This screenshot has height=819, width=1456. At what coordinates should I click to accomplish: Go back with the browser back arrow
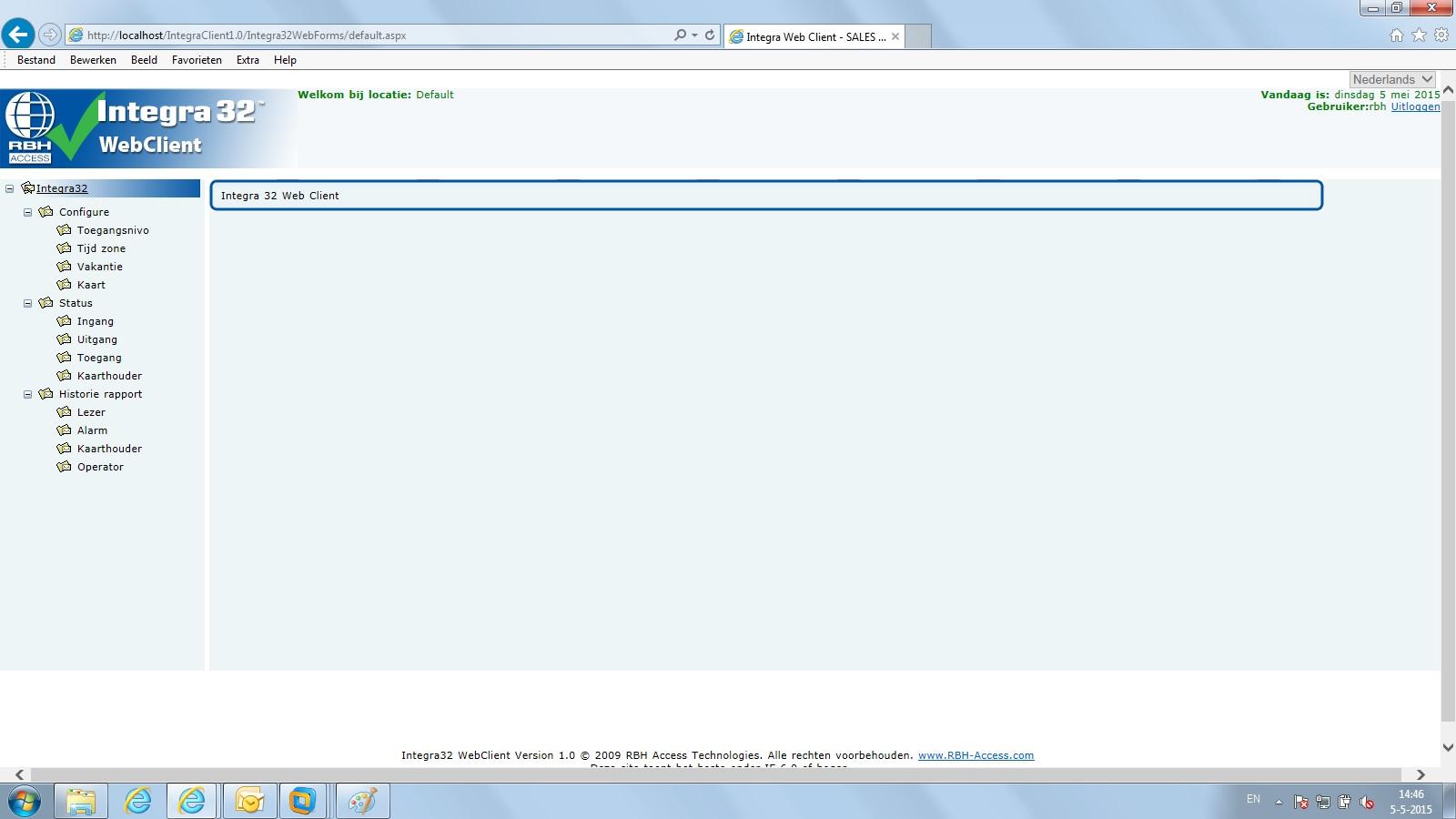pyautogui.click(x=18, y=35)
